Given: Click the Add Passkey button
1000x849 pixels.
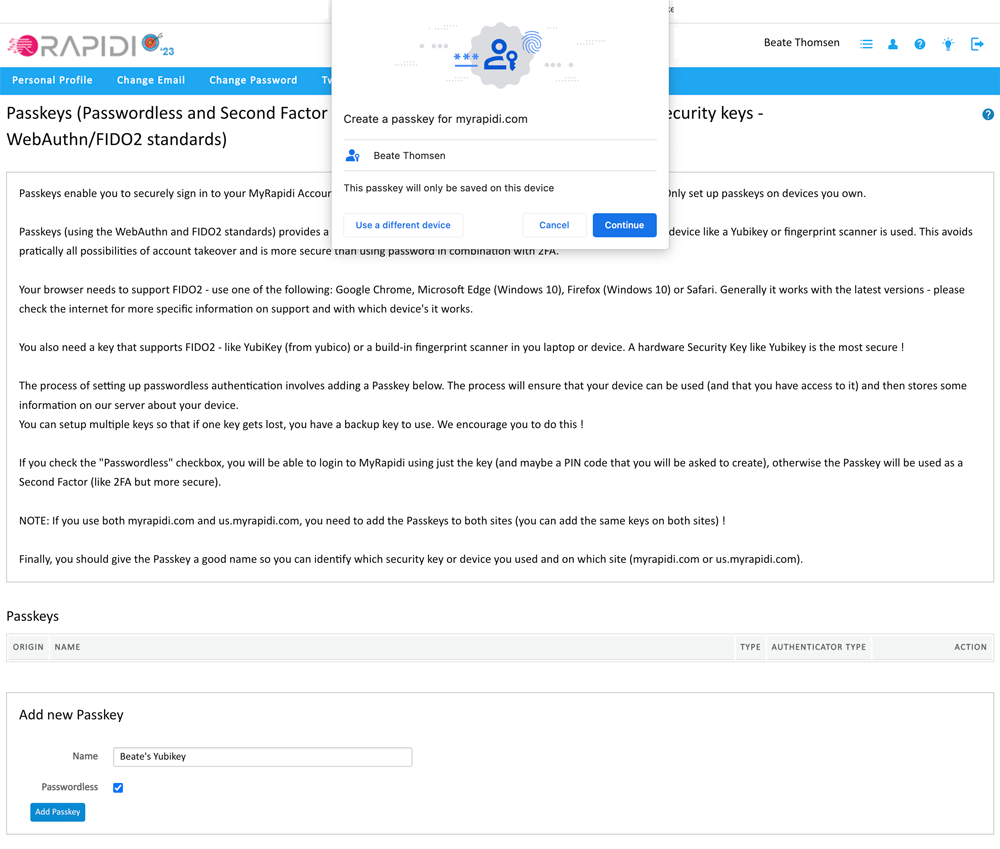Looking at the screenshot, I should coord(57,811).
